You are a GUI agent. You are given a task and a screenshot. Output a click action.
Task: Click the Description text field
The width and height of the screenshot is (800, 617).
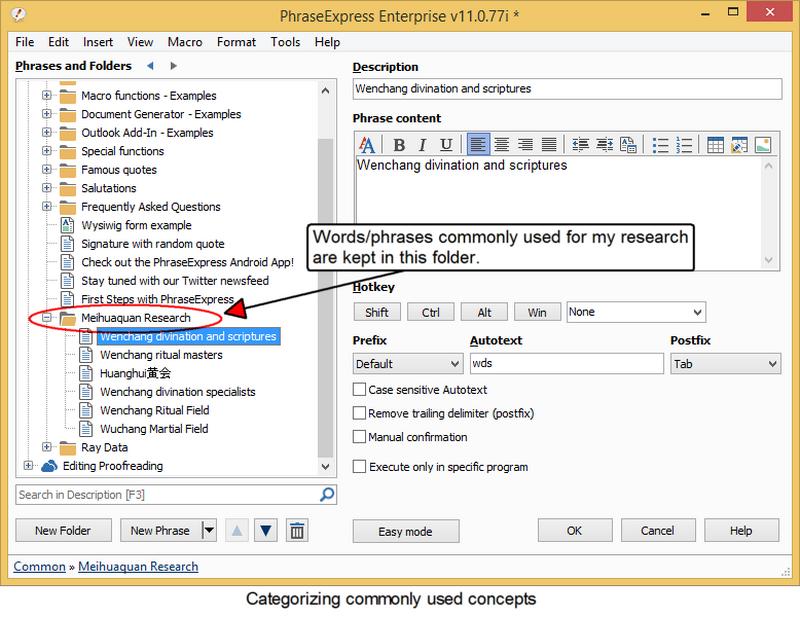pos(567,89)
